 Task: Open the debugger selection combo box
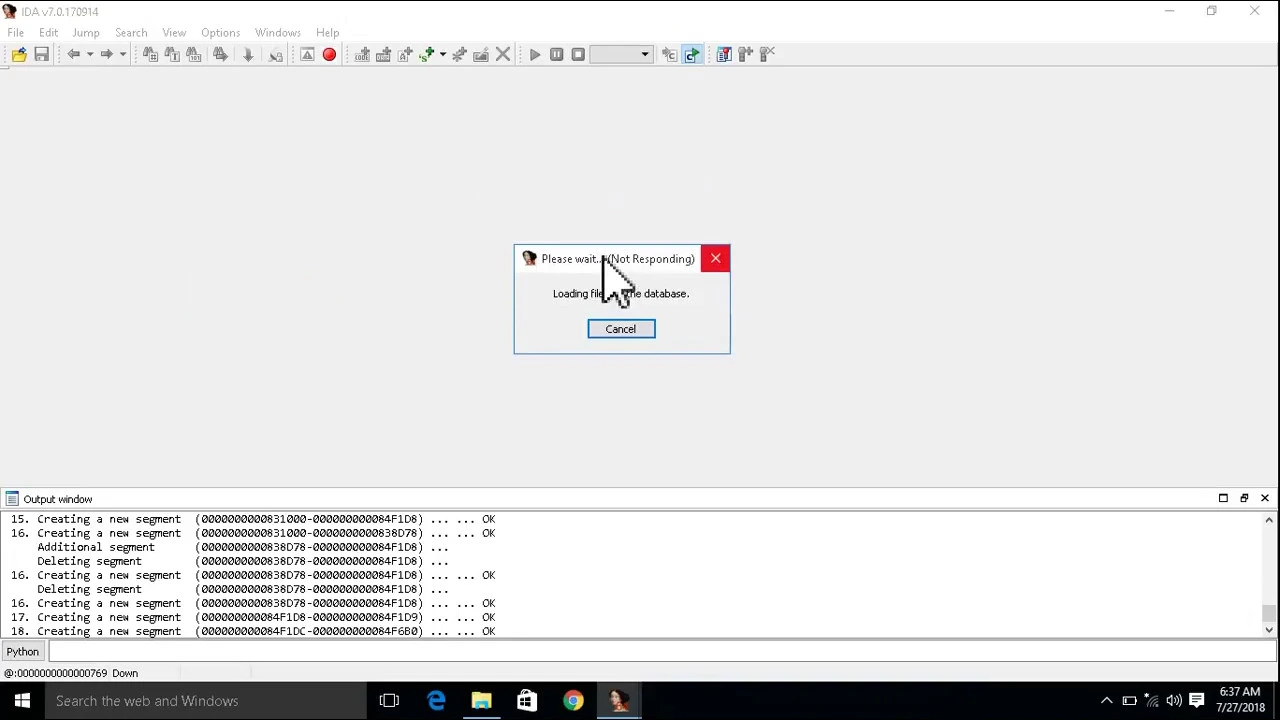(622, 55)
